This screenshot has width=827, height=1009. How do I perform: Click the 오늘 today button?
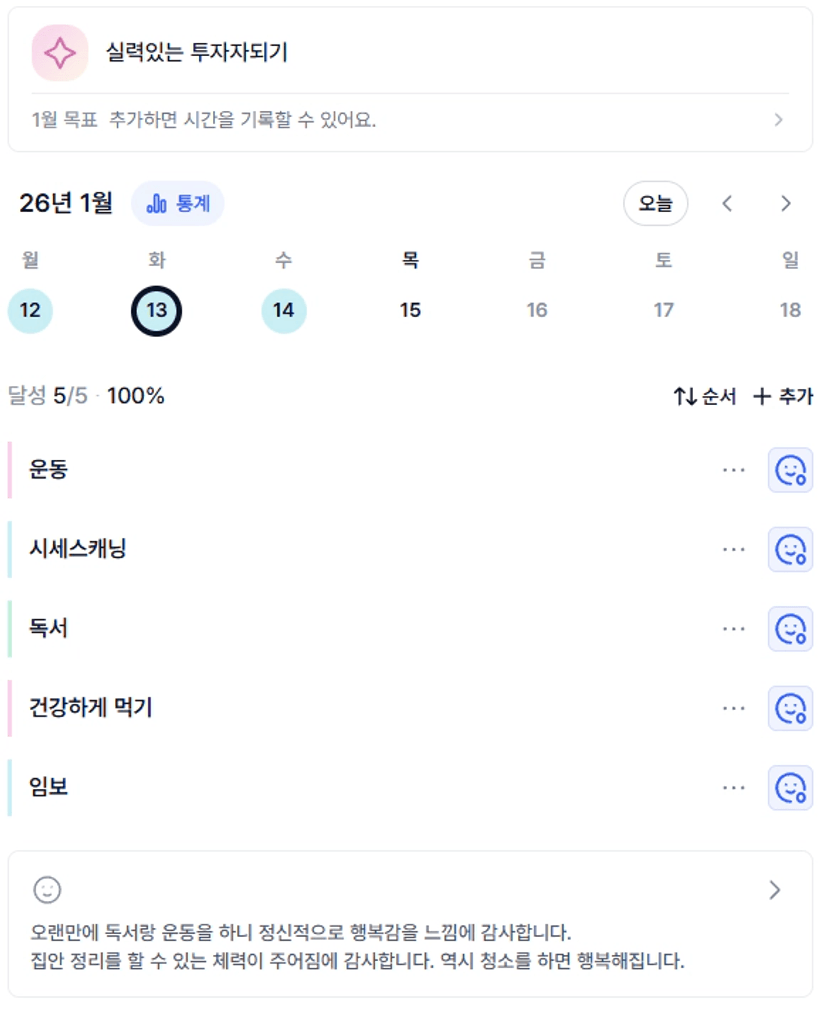coord(656,204)
